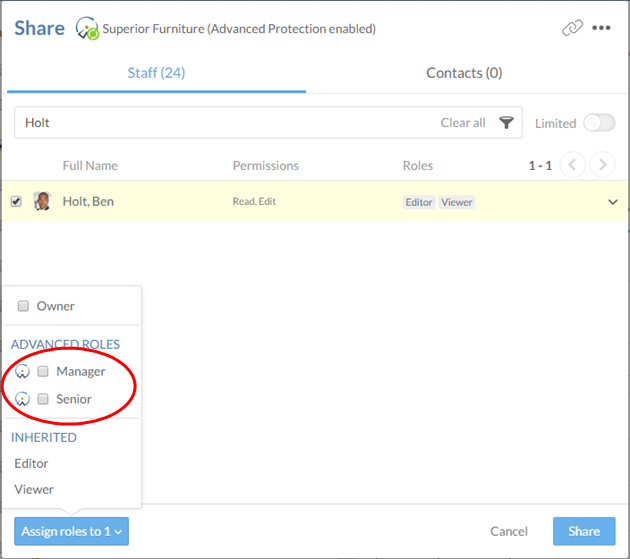Expand the Holt, Ben row chevron
The image size is (630, 559).
point(613,202)
